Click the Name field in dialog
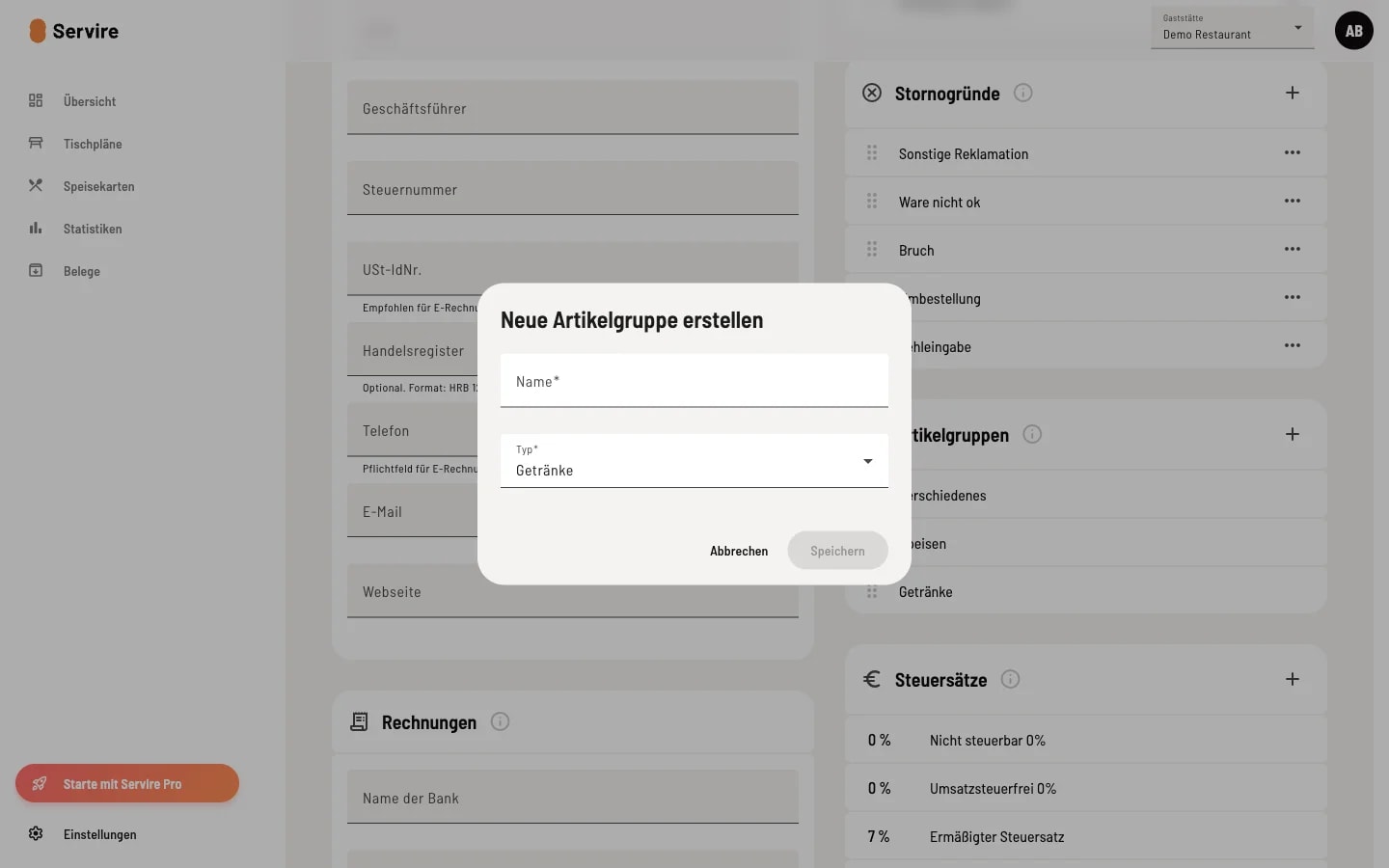The image size is (1389, 868). pos(694,381)
